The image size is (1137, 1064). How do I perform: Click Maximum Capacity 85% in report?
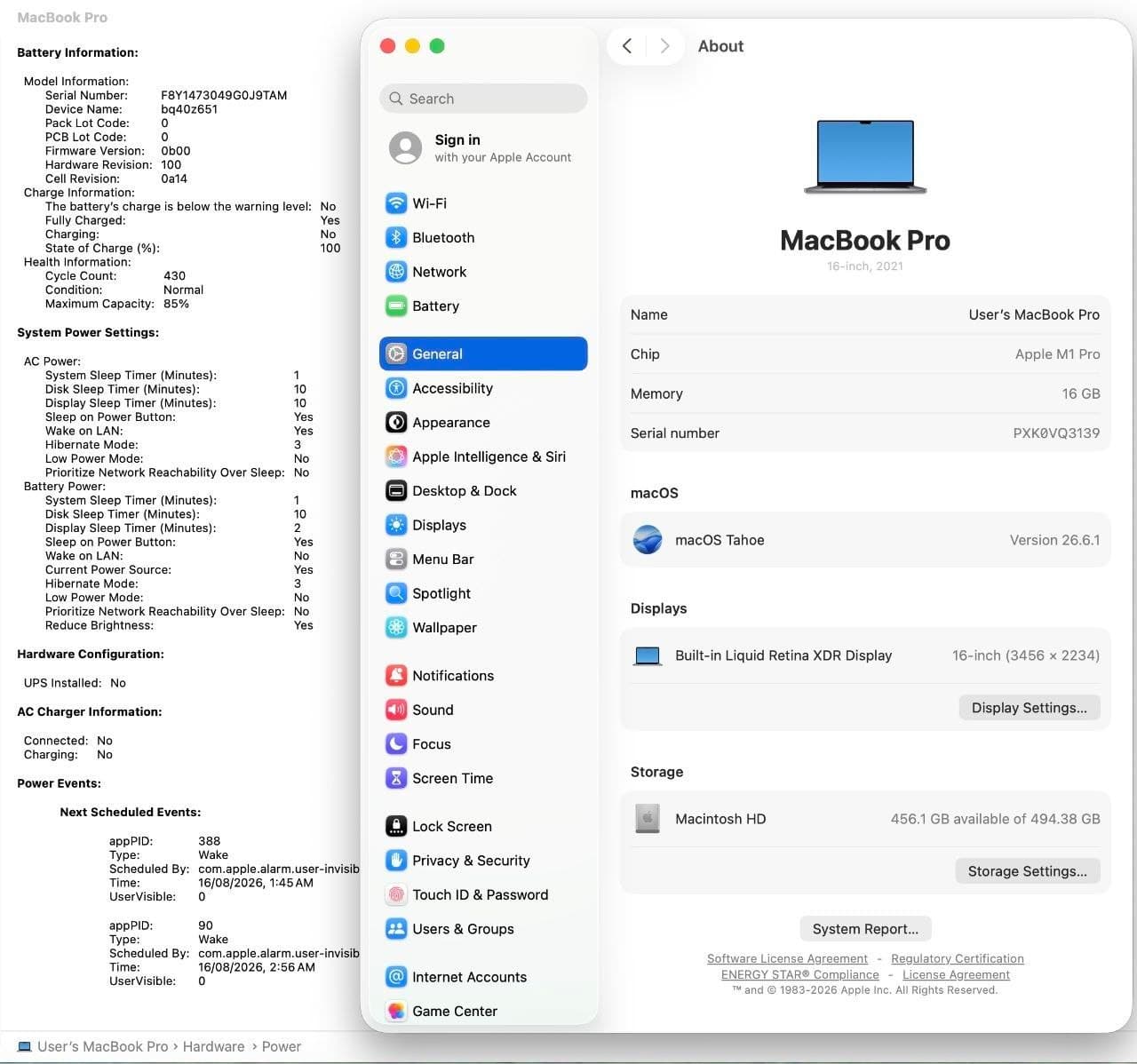[176, 304]
